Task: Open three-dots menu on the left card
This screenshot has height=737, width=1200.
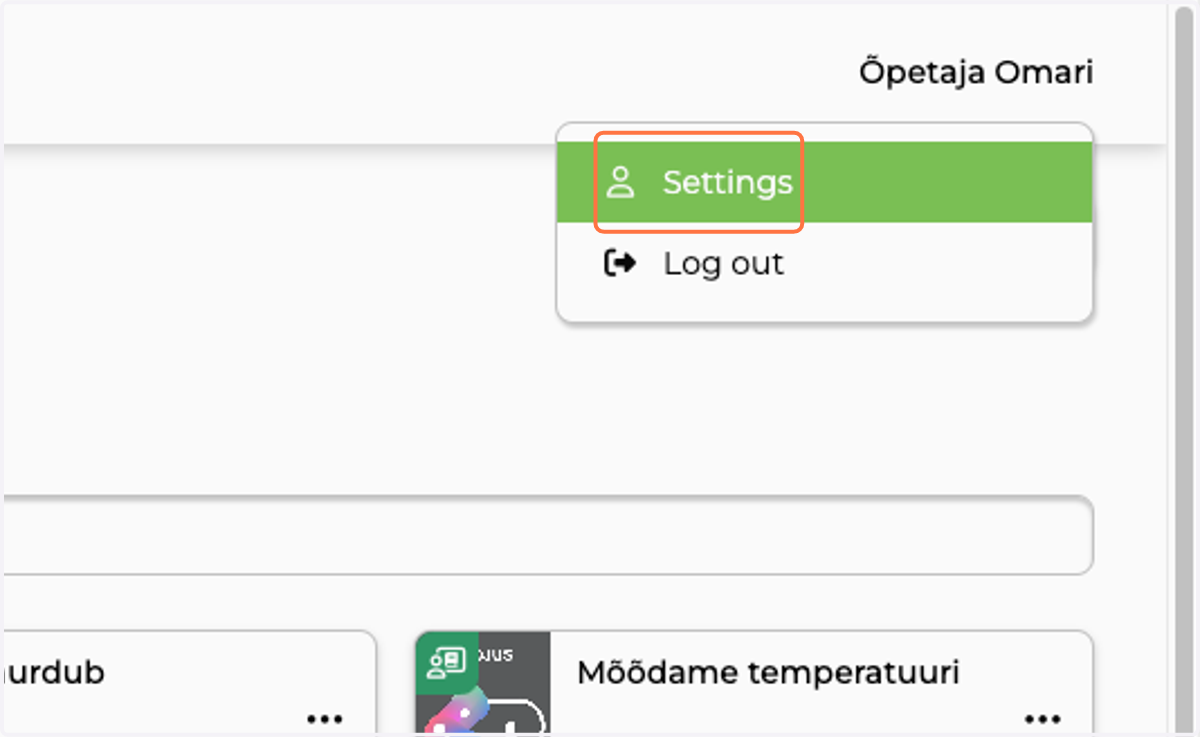Action: [325, 719]
